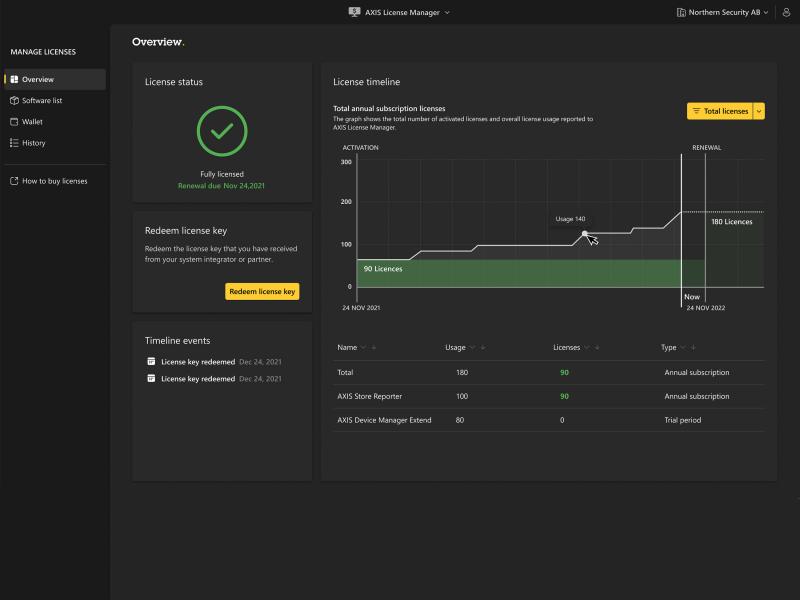Open the user account profile icon
The width and height of the screenshot is (800, 600).
pyautogui.click(x=787, y=12)
